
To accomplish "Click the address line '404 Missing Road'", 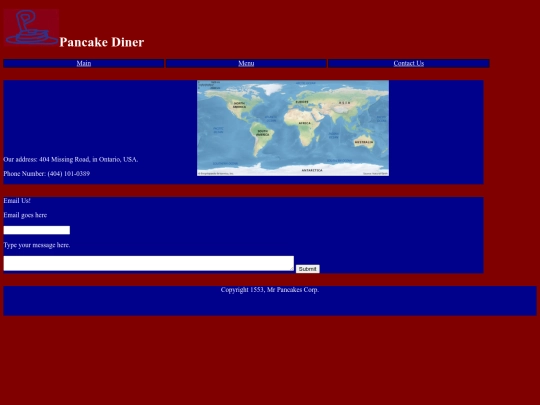I will tap(71, 159).
